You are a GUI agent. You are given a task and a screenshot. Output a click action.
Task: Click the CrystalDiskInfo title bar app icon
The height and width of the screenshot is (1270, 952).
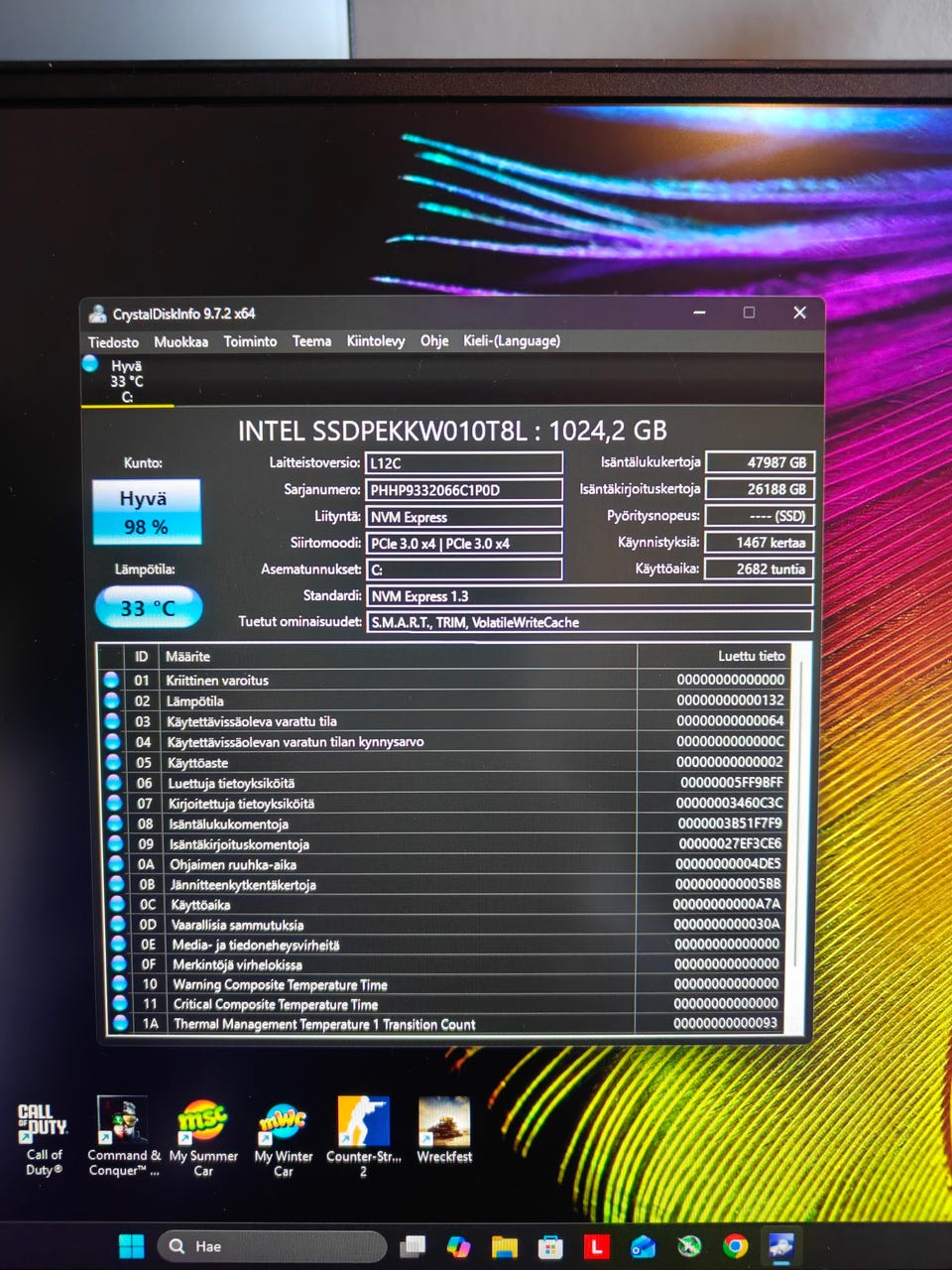tap(97, 314)
